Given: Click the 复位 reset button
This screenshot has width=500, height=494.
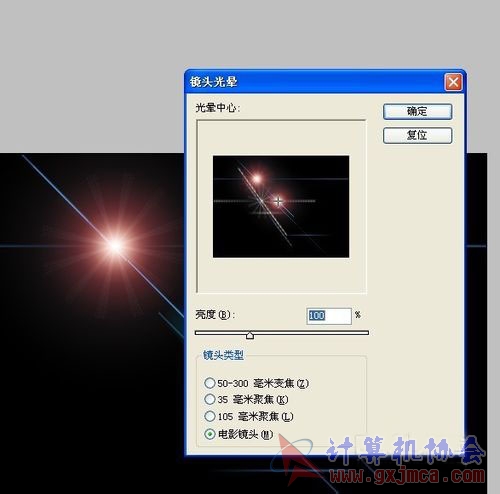Looking at the screenshot, I should point(417,135).
